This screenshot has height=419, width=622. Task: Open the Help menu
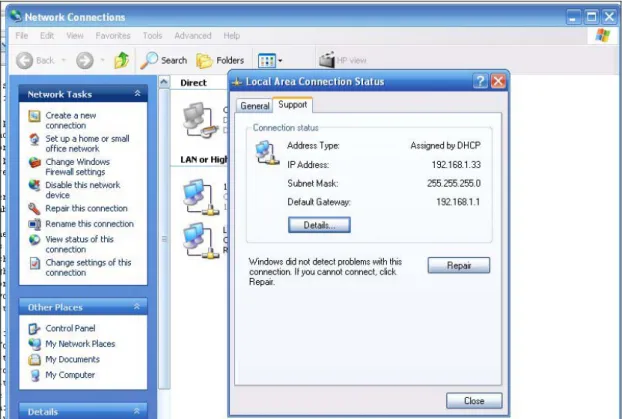tap(232, 36)
